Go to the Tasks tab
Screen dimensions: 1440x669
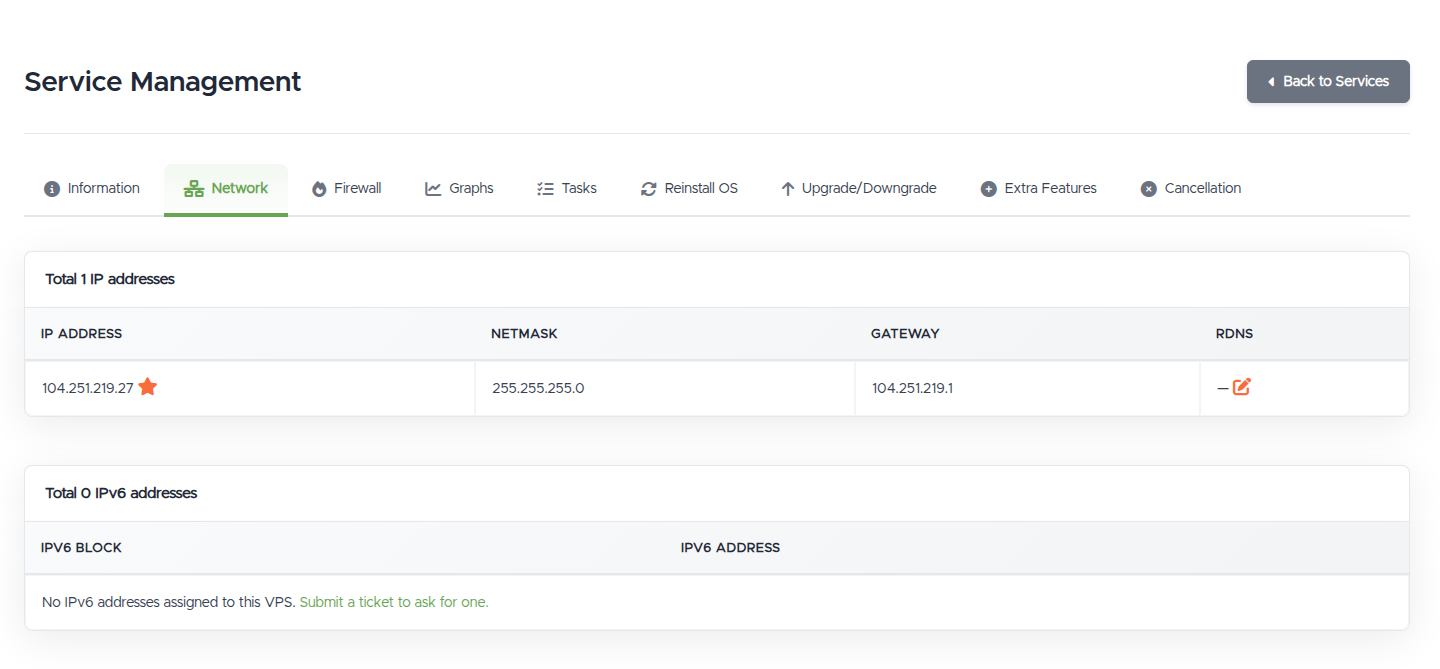[x=567, y=188]
